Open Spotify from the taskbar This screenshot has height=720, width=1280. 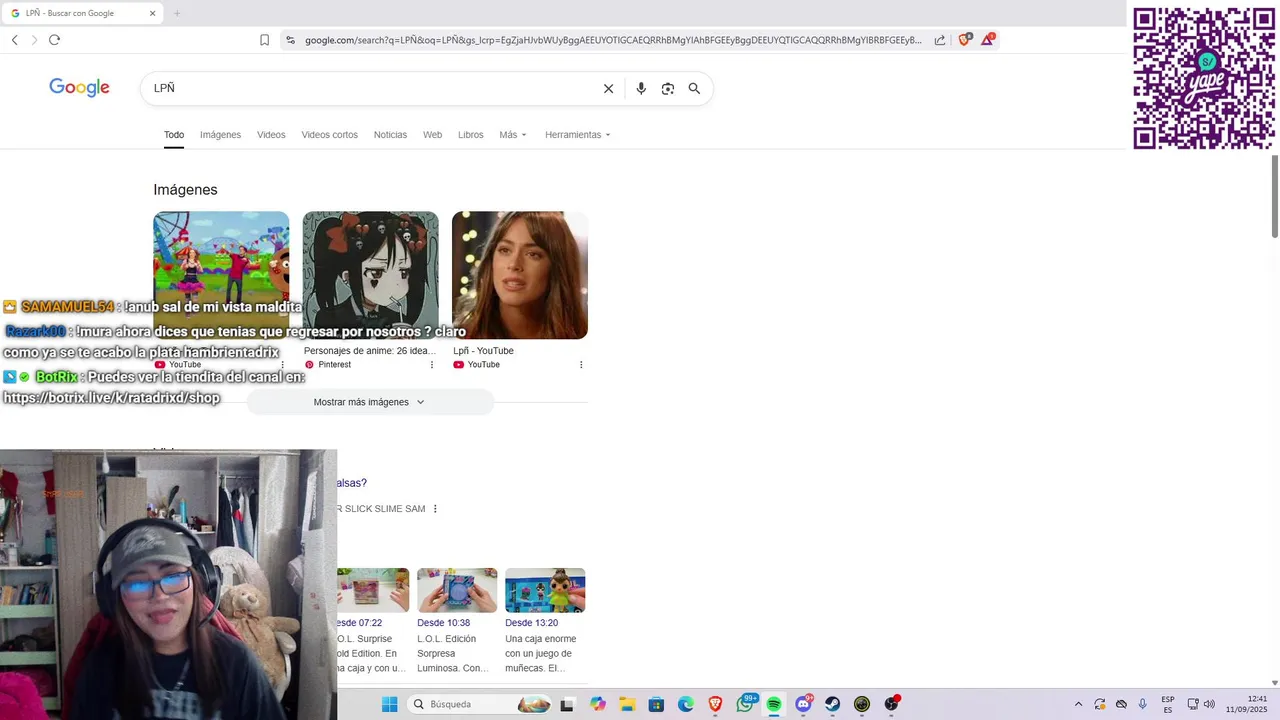pos(774,704)
